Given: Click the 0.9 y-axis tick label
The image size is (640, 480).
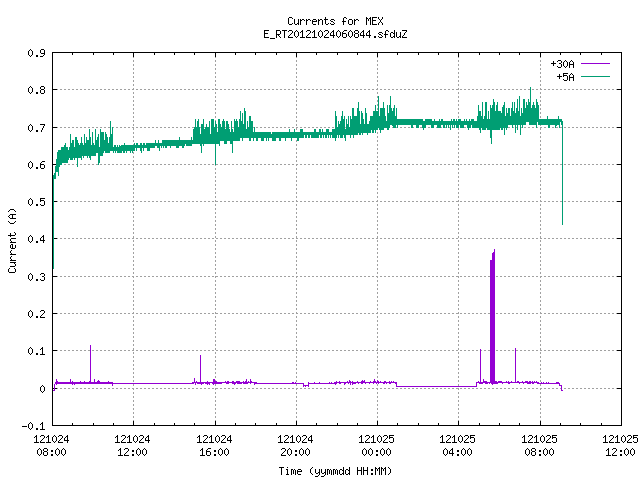Looking at the screenshot, I should (x=36, y=53).
